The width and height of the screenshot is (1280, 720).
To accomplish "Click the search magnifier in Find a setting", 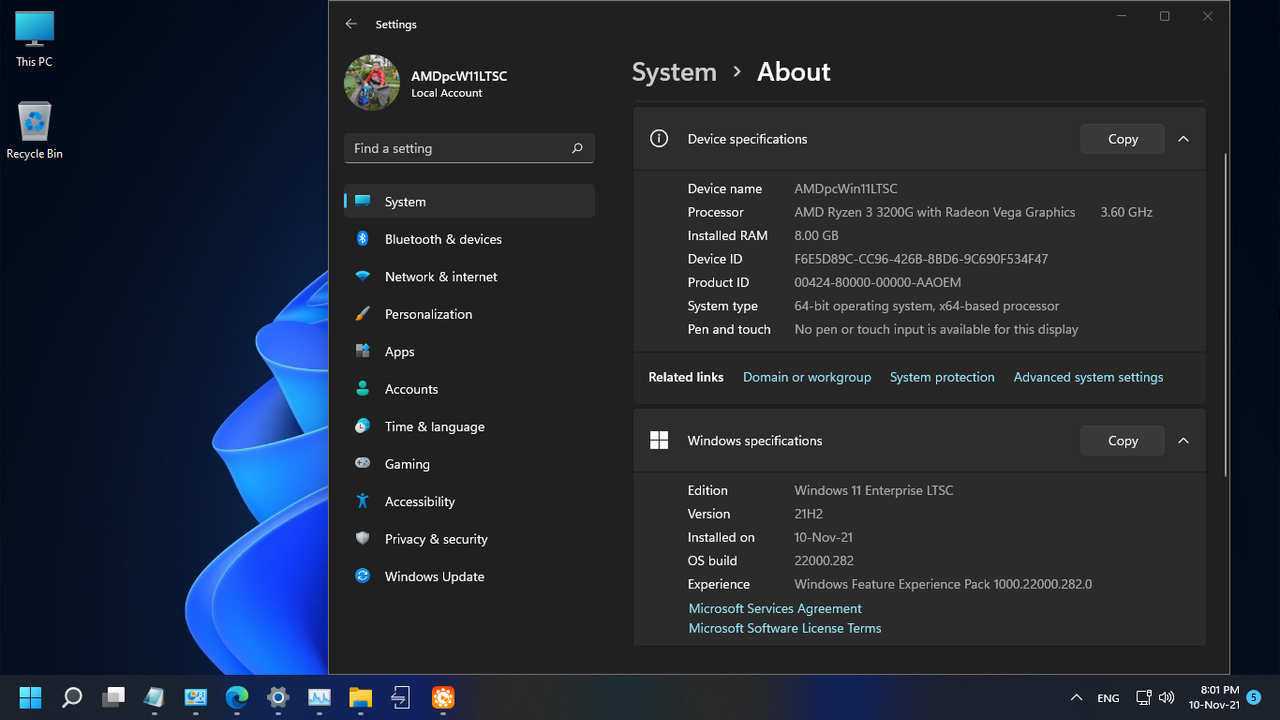I will pyautogui.click(x=577, y=148).
